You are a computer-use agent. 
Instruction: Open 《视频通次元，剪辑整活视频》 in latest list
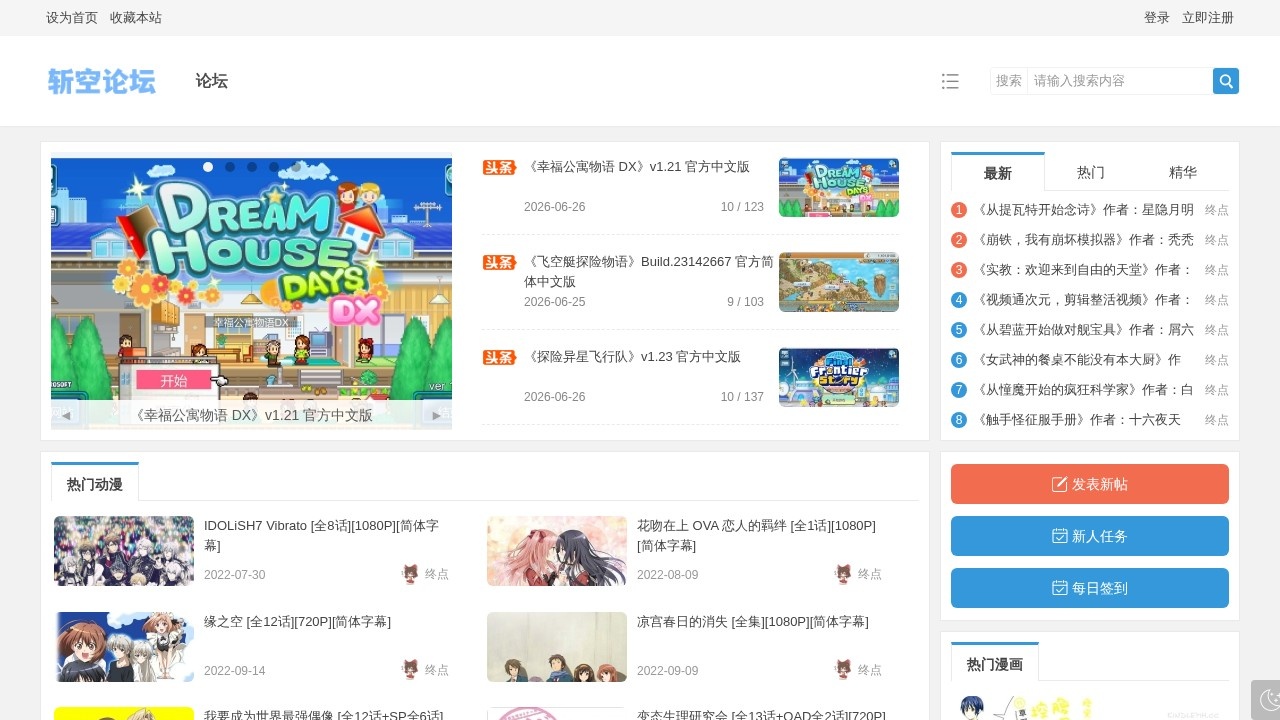1084,300
